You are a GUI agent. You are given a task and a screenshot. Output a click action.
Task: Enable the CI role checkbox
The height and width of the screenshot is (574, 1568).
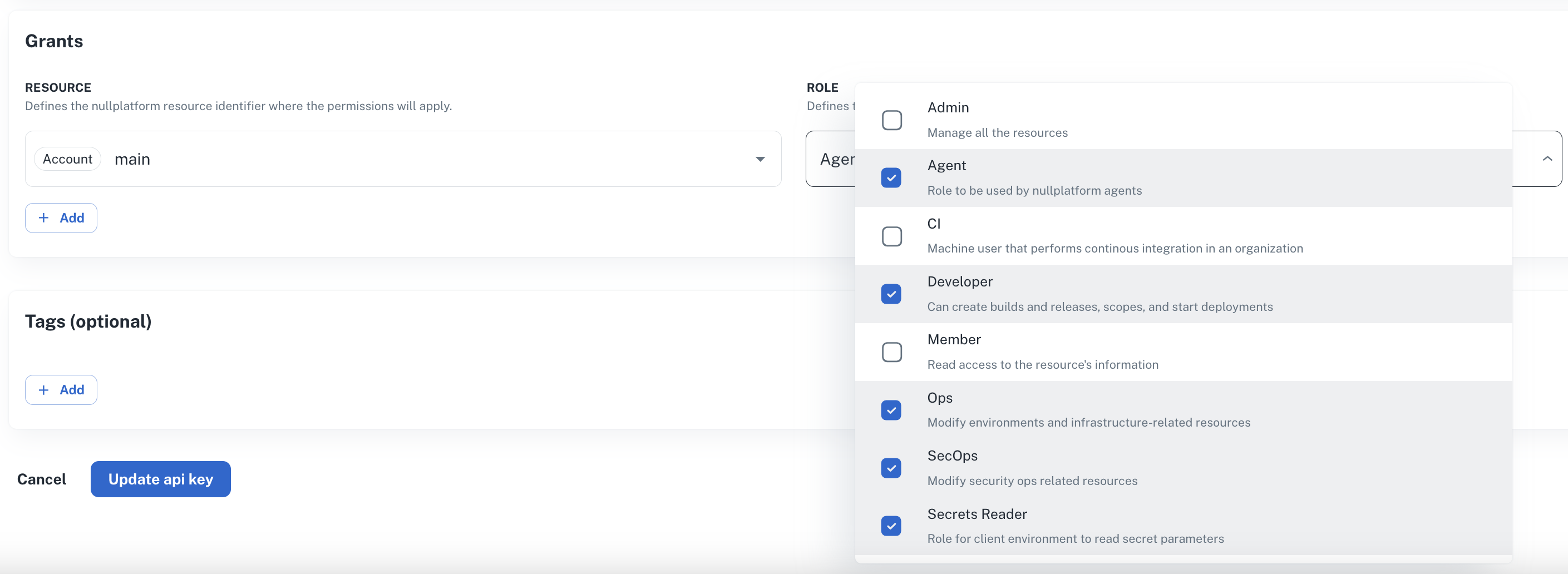(x=892, y=236)
